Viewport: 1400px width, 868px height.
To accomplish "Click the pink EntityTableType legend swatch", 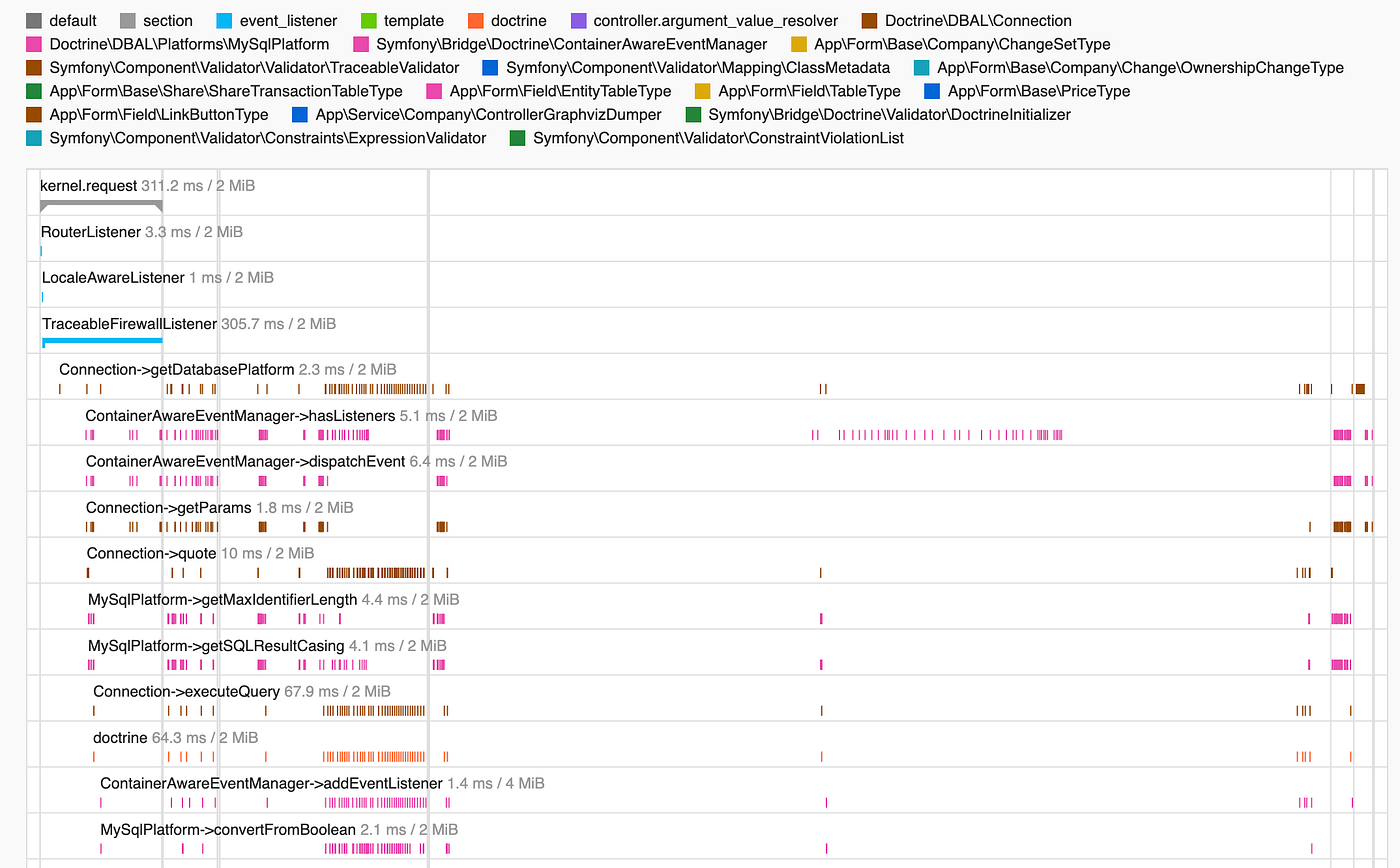I will click(435, 91).
